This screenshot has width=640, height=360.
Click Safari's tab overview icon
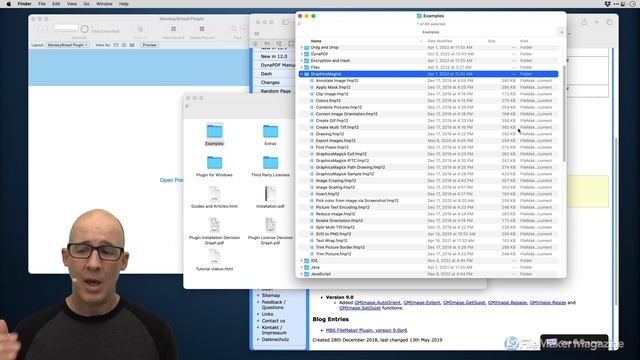click(x=609, y=22)
